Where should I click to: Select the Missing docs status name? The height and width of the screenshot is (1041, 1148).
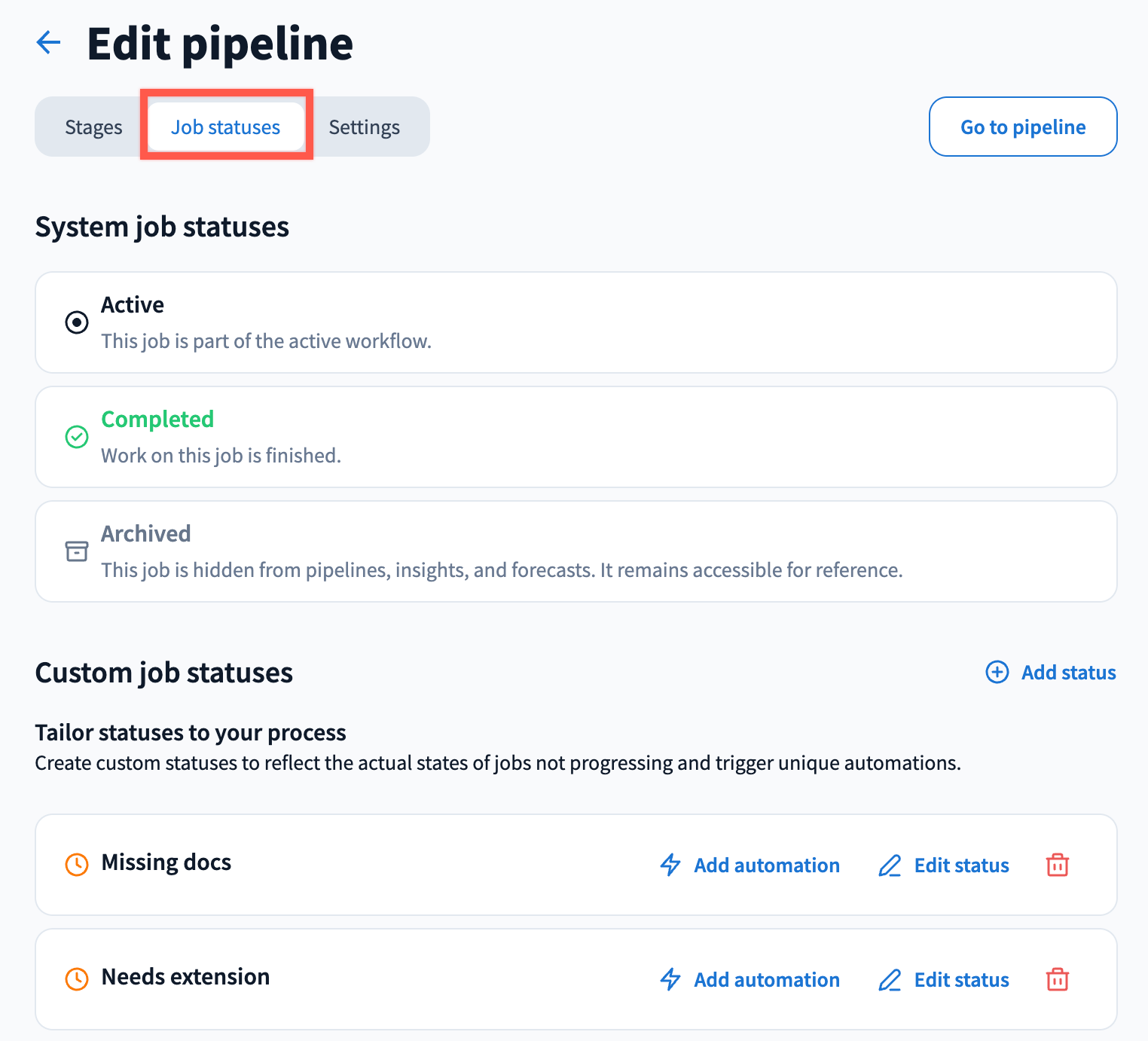(x=166, y=862)
